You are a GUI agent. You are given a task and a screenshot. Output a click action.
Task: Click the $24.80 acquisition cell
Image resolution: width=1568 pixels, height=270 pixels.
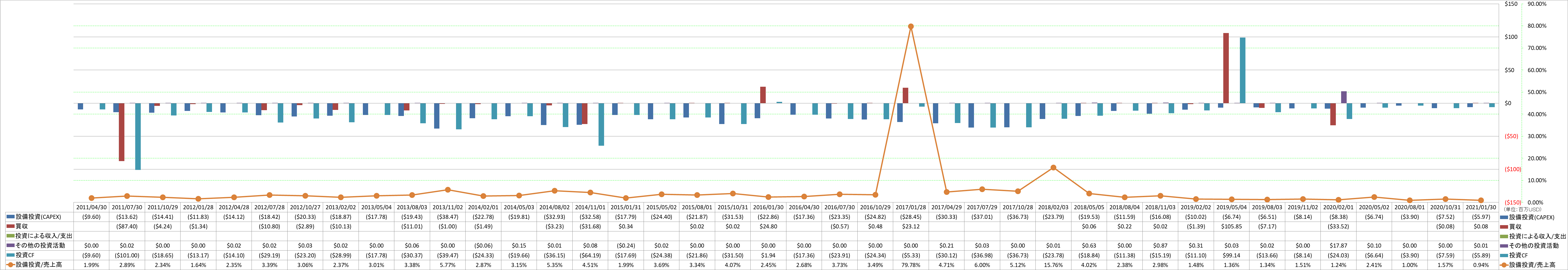768,226
